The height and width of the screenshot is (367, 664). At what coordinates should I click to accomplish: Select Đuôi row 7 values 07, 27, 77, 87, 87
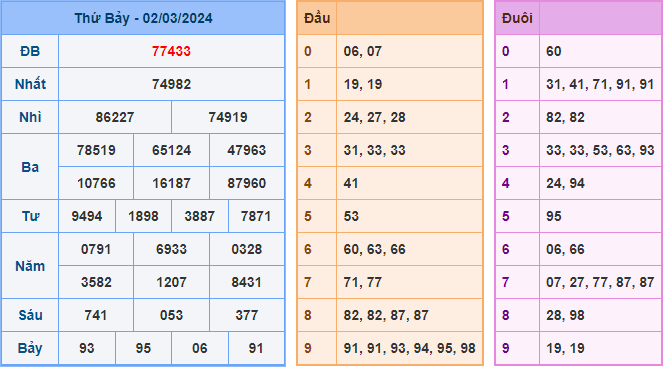pos(600,282)
